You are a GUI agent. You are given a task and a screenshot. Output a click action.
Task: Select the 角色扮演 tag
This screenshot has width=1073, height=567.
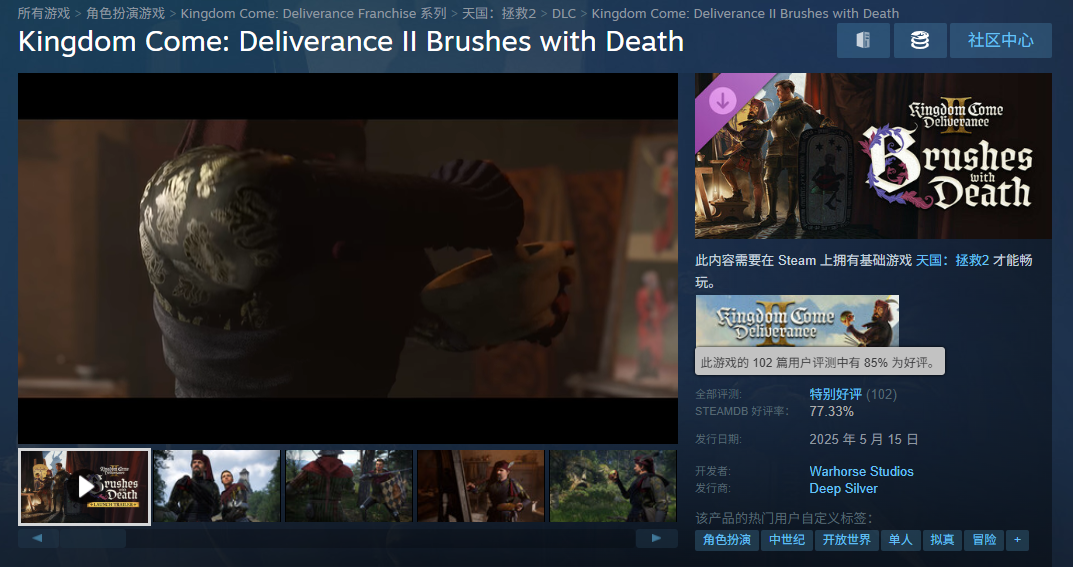click(727, 540)
